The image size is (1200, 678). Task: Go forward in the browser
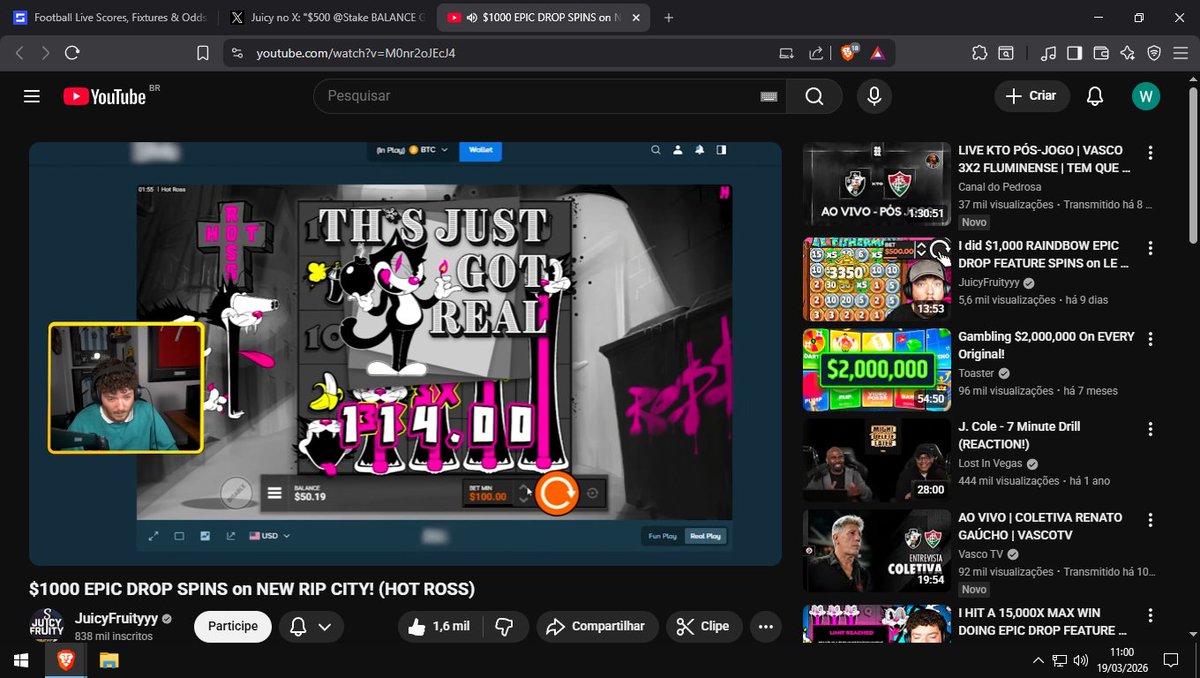point(45,53)
